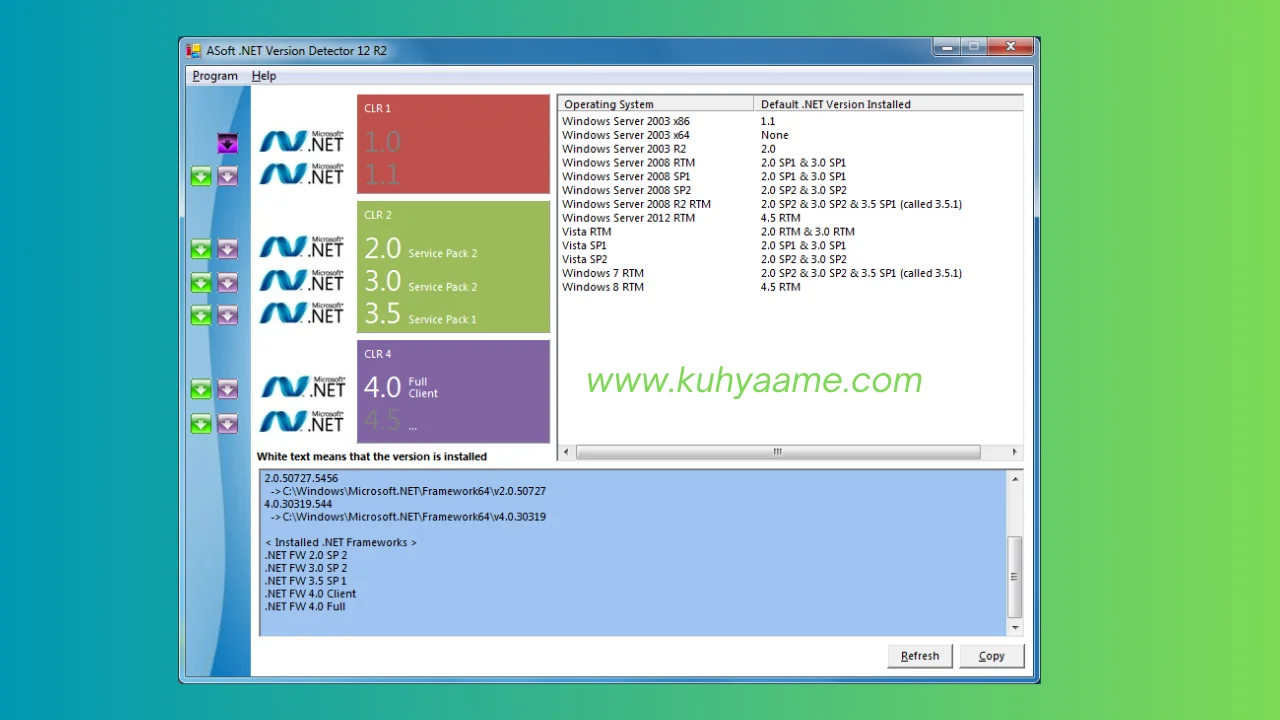Select 3.5 Service Pack 1 in the CLR 2 tile
1280x720 pixels.
click(421, 314)
